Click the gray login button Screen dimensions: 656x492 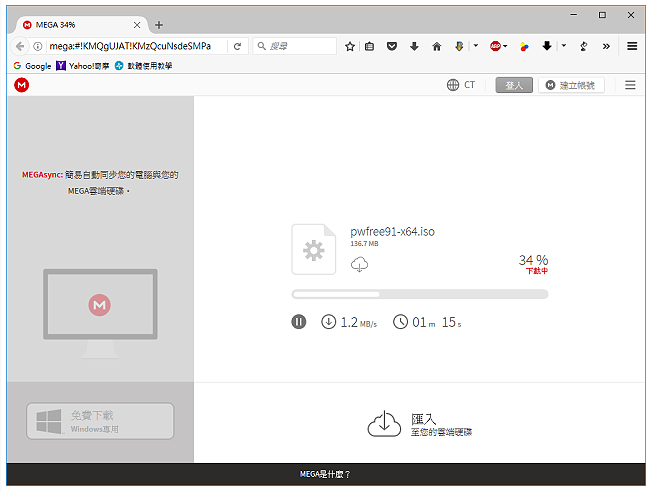514,85
